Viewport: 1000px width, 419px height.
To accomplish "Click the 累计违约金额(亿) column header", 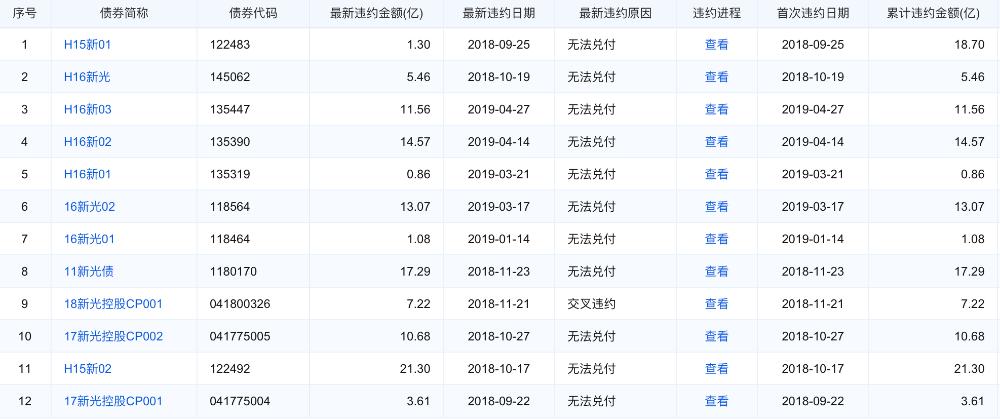I will pos(934,13).
